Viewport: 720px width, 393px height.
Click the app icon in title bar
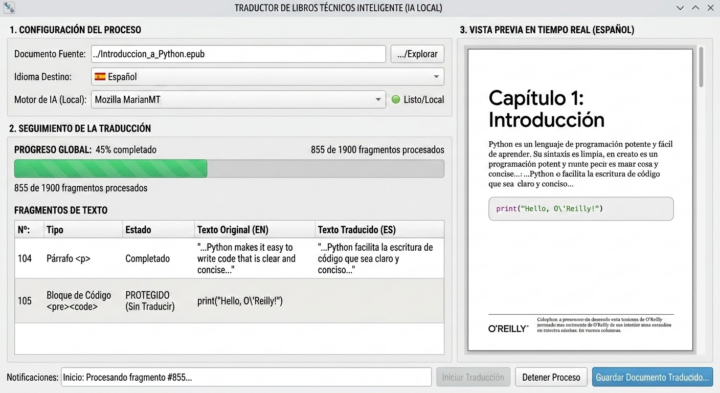[8, 7]
